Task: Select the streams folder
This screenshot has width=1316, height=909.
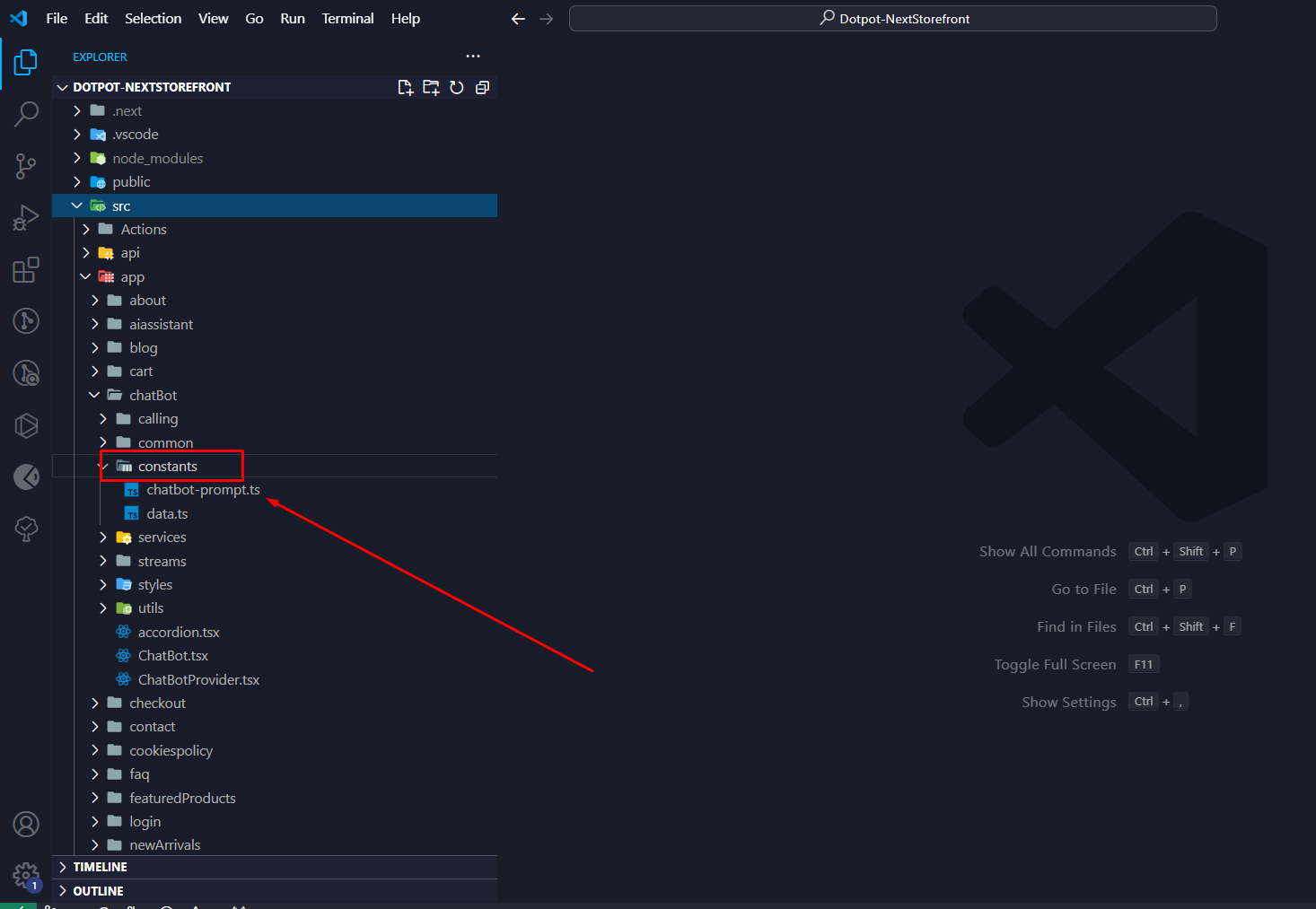Action: [x=275, y=562]
